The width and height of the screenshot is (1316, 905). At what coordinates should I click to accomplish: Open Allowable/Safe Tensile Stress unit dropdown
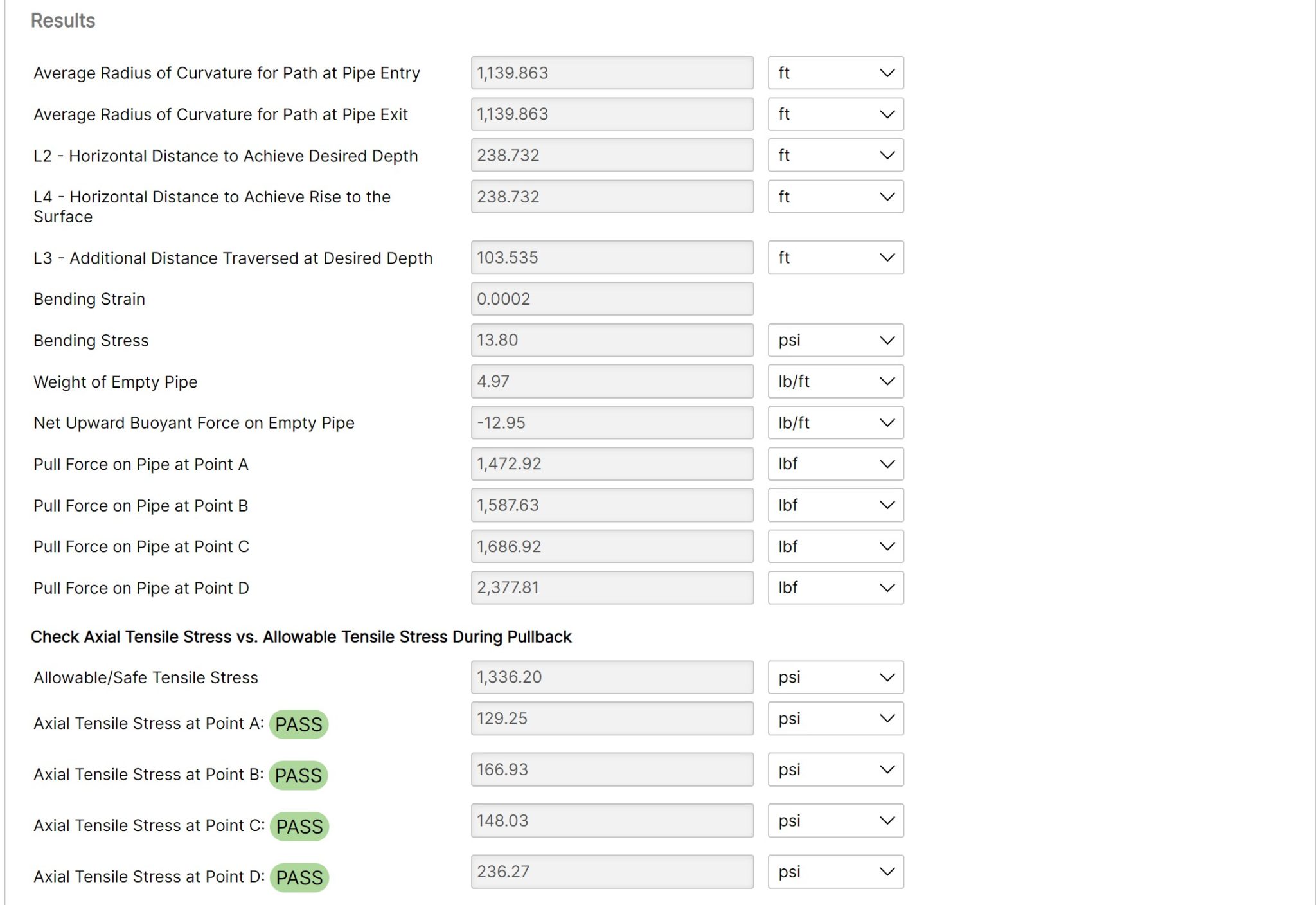click(x=835, y=677)
